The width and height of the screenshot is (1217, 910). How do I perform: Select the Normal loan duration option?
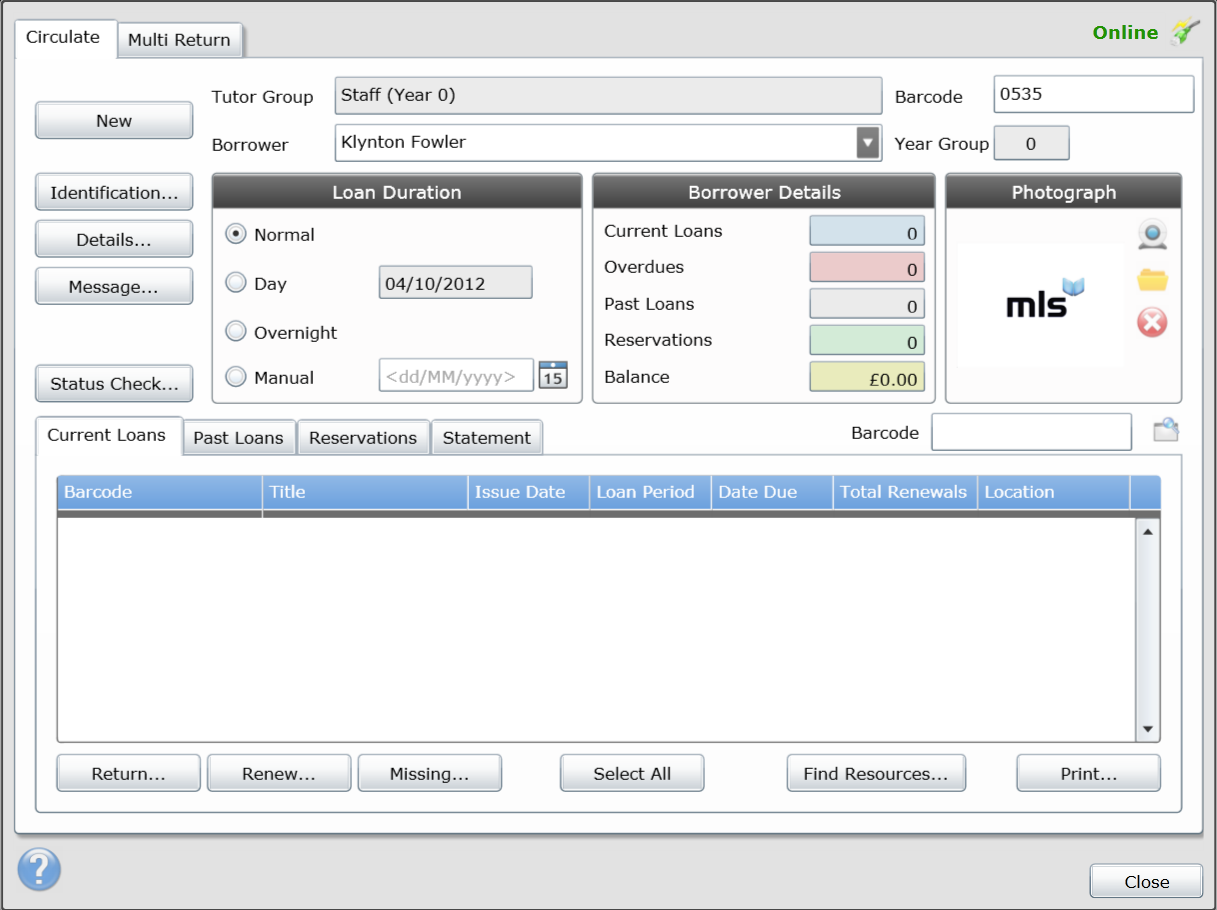tap(236, 234)
